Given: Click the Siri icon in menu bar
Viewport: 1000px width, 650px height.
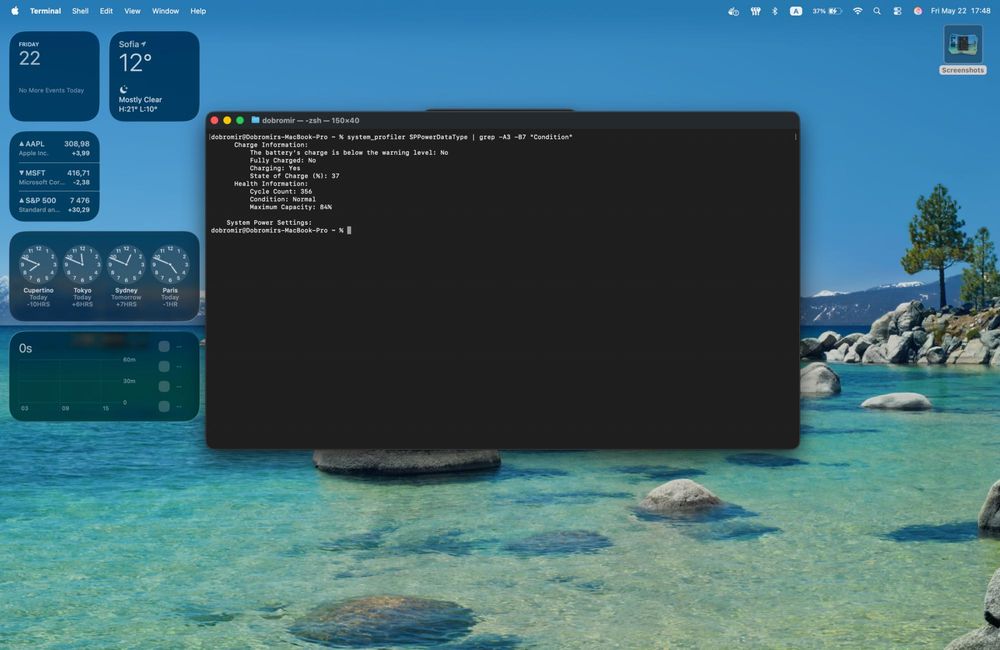Looking at the screenshot, I should coord(918,11).
